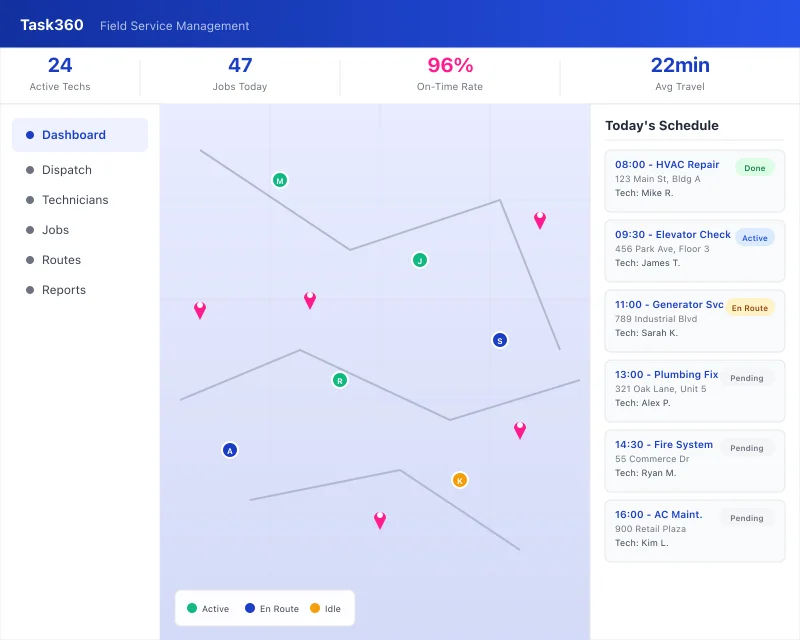Click technician J's green map marker

419,261
